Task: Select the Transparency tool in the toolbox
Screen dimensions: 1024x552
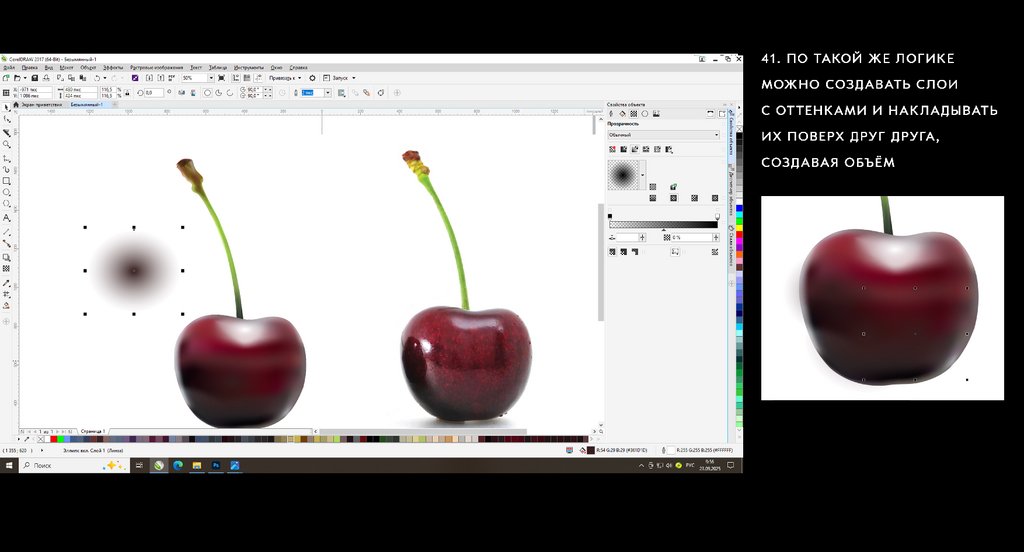Action: (7, 268)
